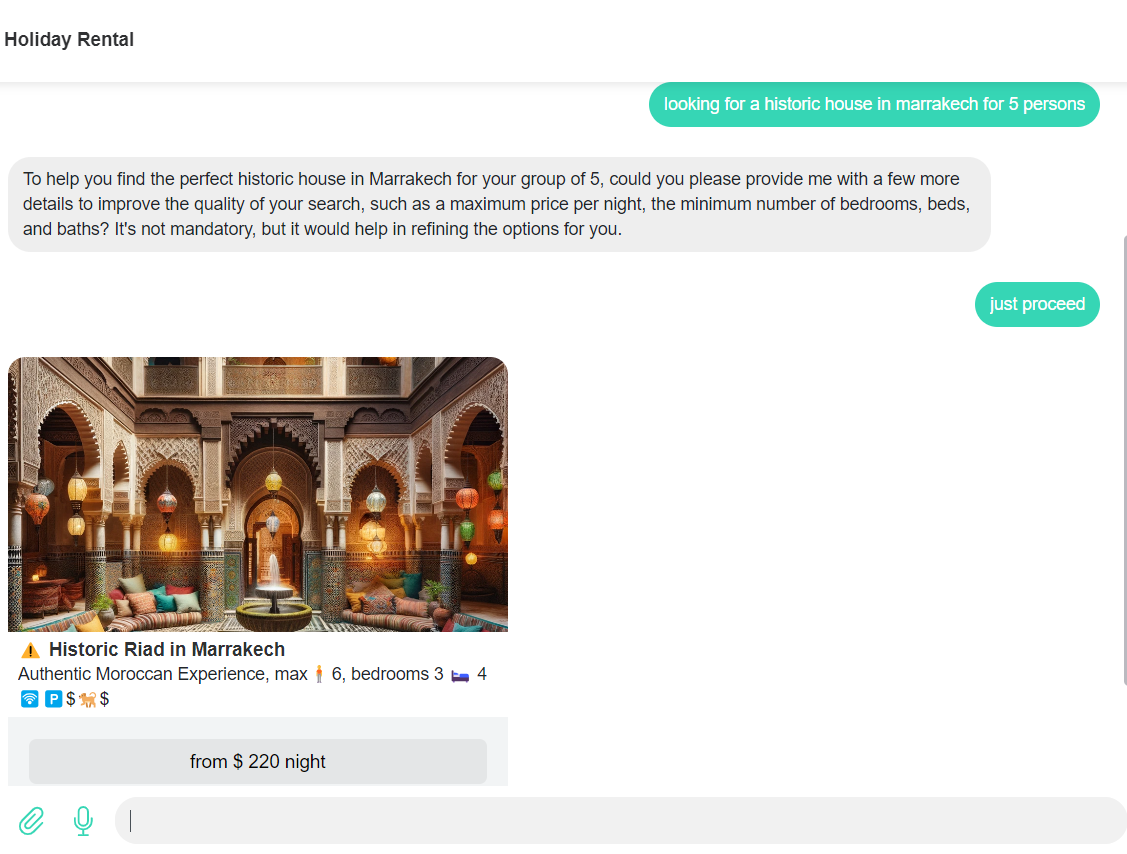The height and width of the screenshot is (854, 1127).
Task: Activate the microphone voice input
Action: point(83,821)
